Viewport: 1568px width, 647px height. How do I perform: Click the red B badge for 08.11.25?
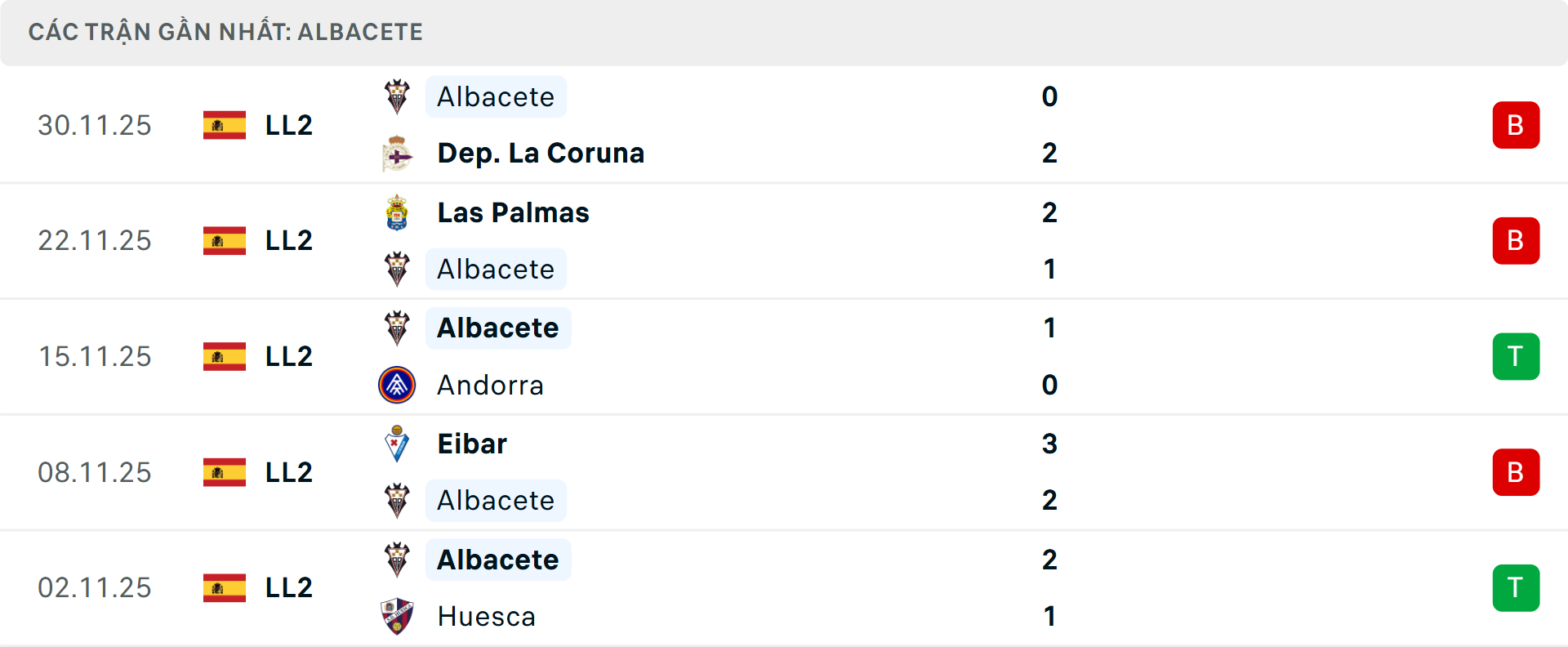1516,472
